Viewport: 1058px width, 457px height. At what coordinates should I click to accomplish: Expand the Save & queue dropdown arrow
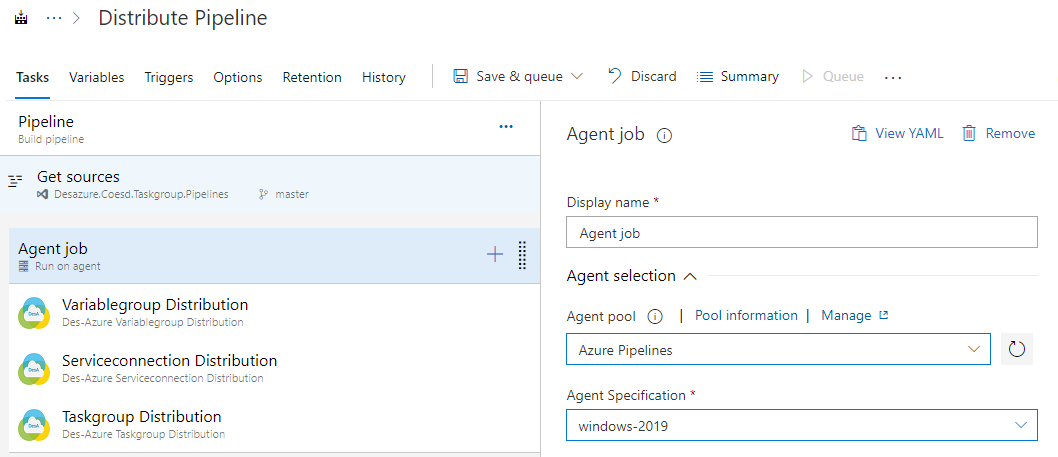(x=576, y=76)
